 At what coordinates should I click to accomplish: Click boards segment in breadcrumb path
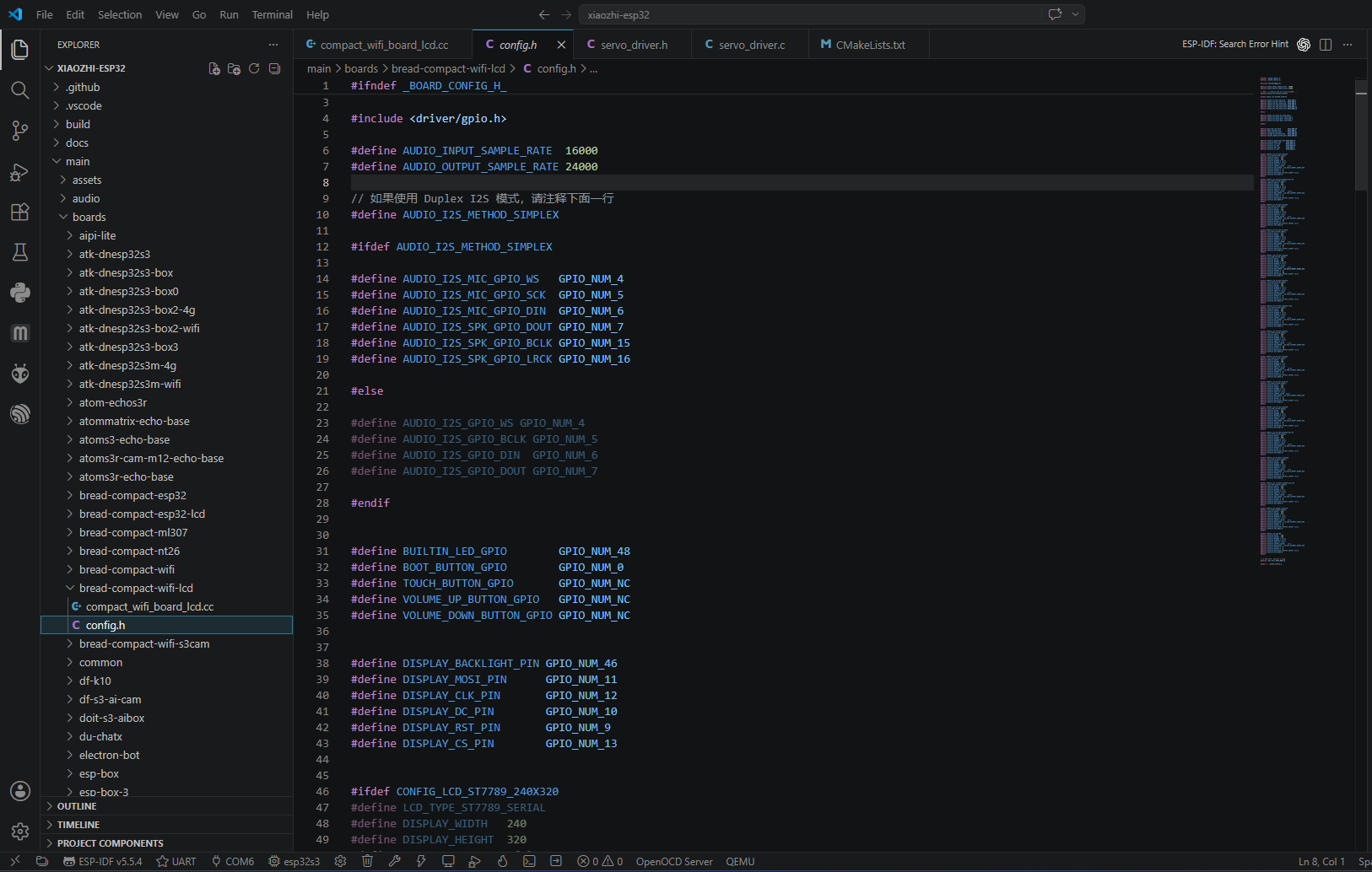click(361, 68)
